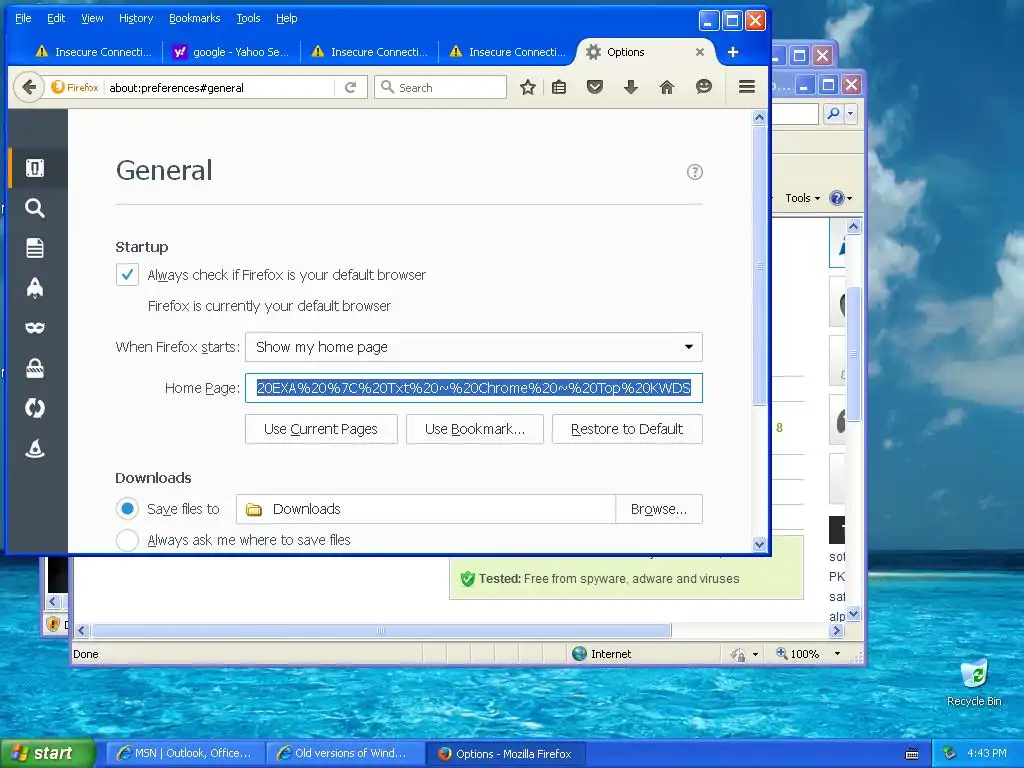
Task: Click the Internet zone globe in IE status bar
Action: click(x=579, y=654)
